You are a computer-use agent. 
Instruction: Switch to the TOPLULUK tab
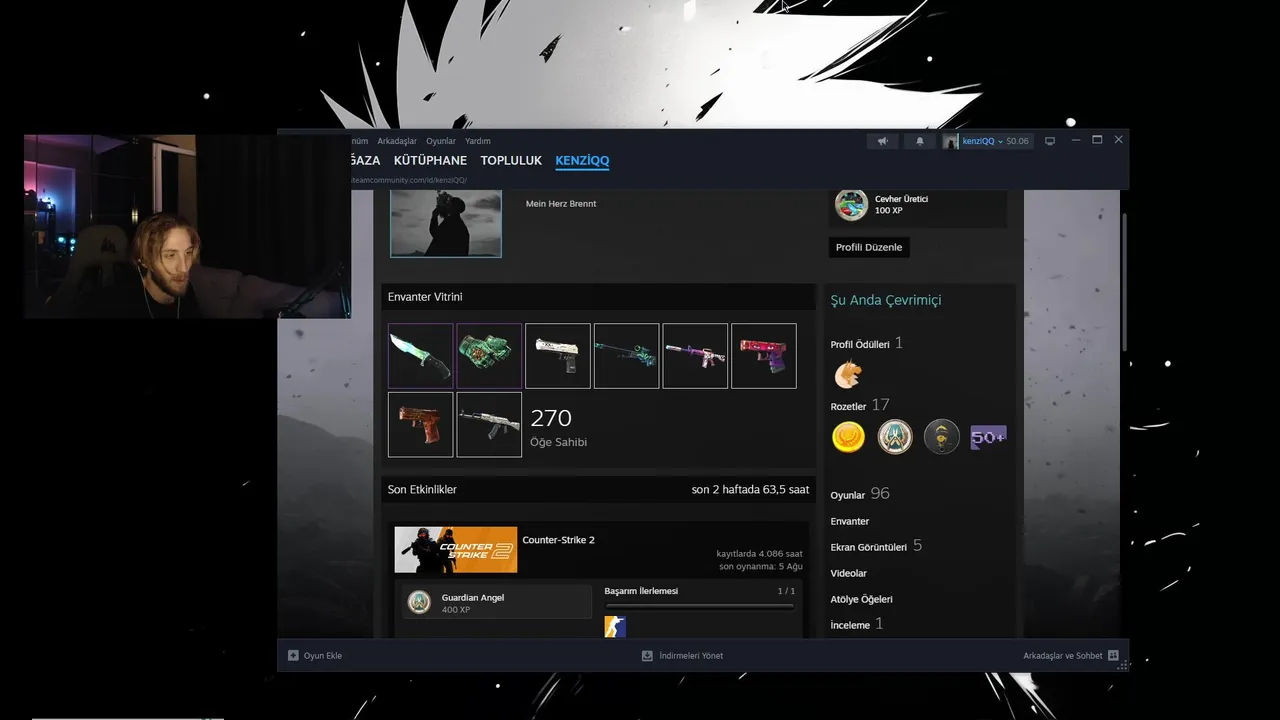(x=511, y=160)
